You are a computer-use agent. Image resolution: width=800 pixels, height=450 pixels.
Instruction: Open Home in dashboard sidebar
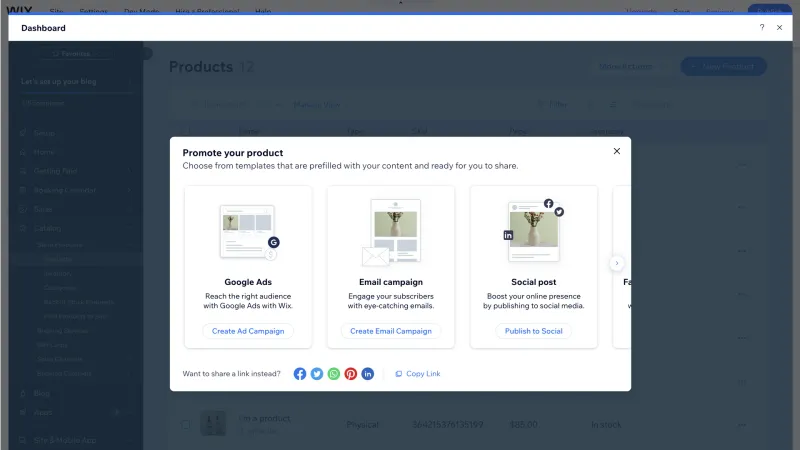(43, 152)
